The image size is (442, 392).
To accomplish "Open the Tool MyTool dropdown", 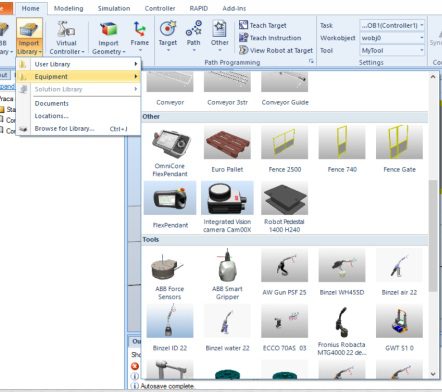I will click(392, 51).
